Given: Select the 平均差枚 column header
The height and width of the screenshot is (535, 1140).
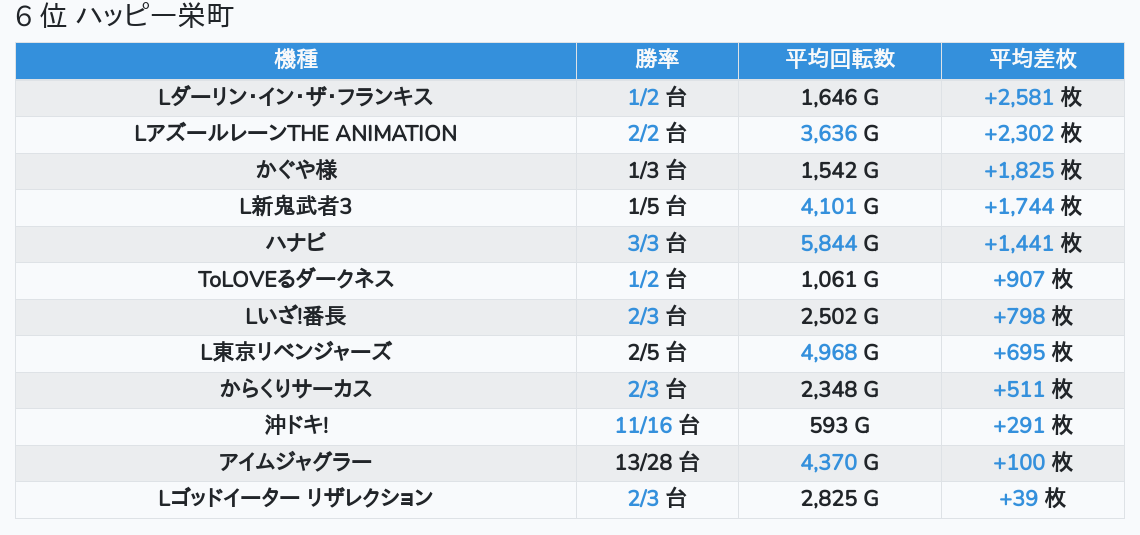Looking at the screenshot, I should tap(1032, 60).
